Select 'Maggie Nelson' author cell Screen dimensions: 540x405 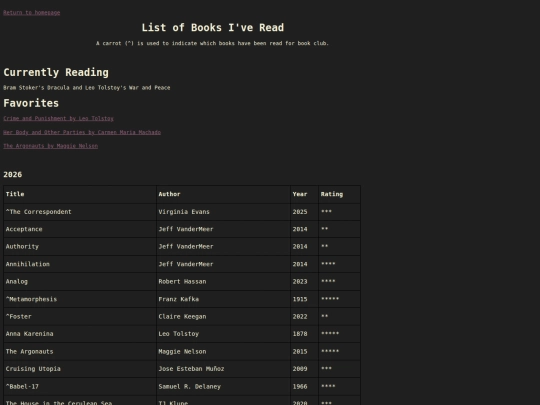[223, 352]
